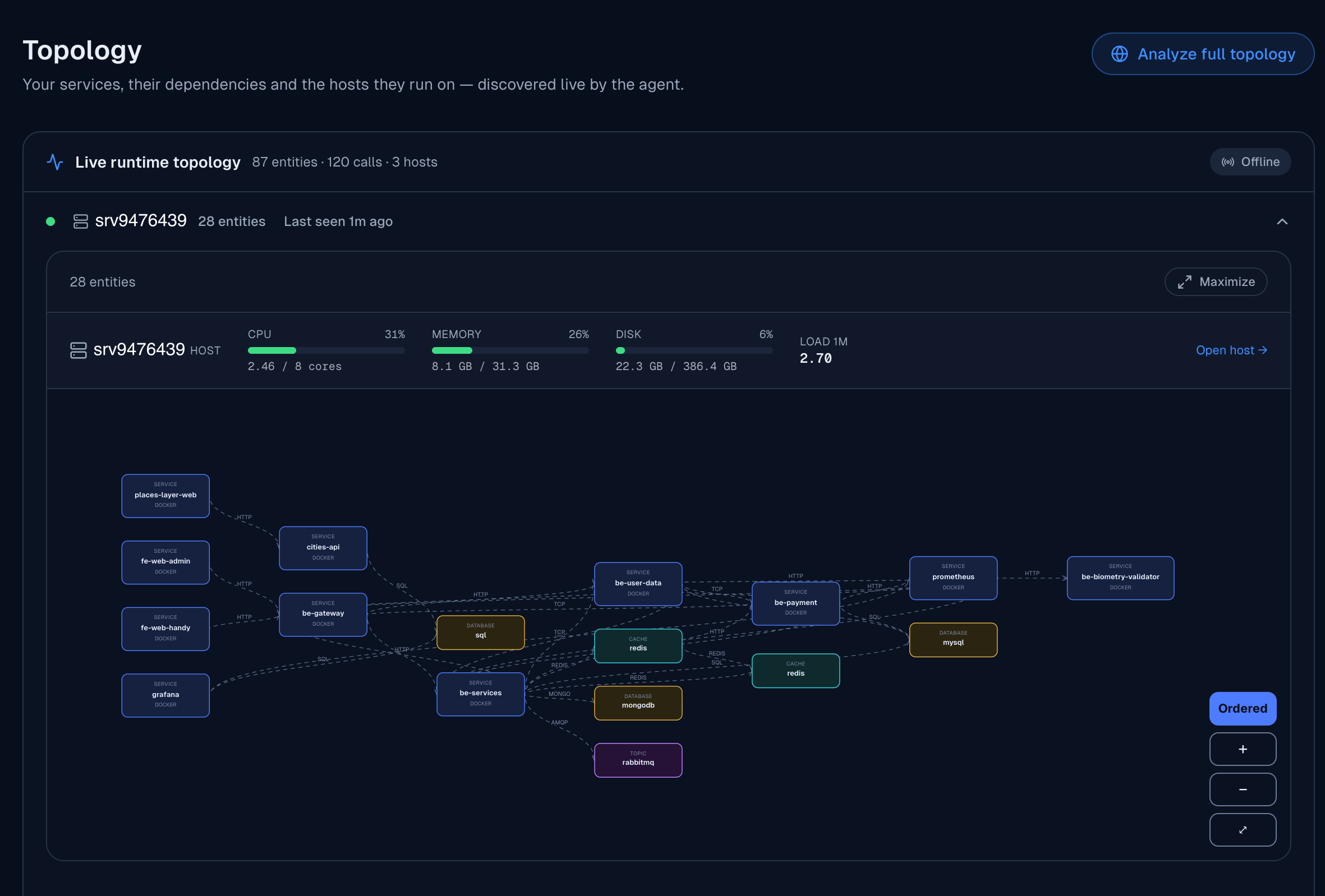Select the be-user-data service node

pos(638,584)
